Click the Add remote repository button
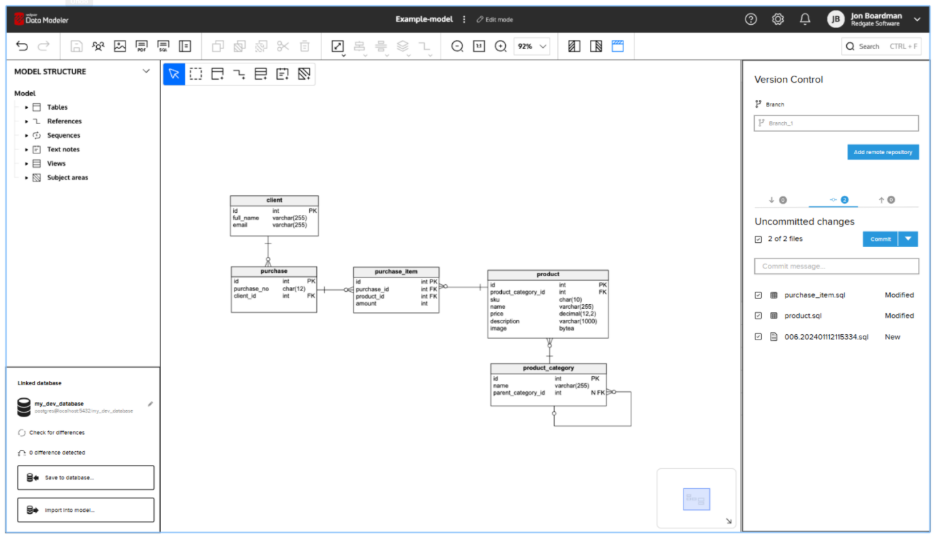Screen dimensions: 936x538 (x=882, y=152)
